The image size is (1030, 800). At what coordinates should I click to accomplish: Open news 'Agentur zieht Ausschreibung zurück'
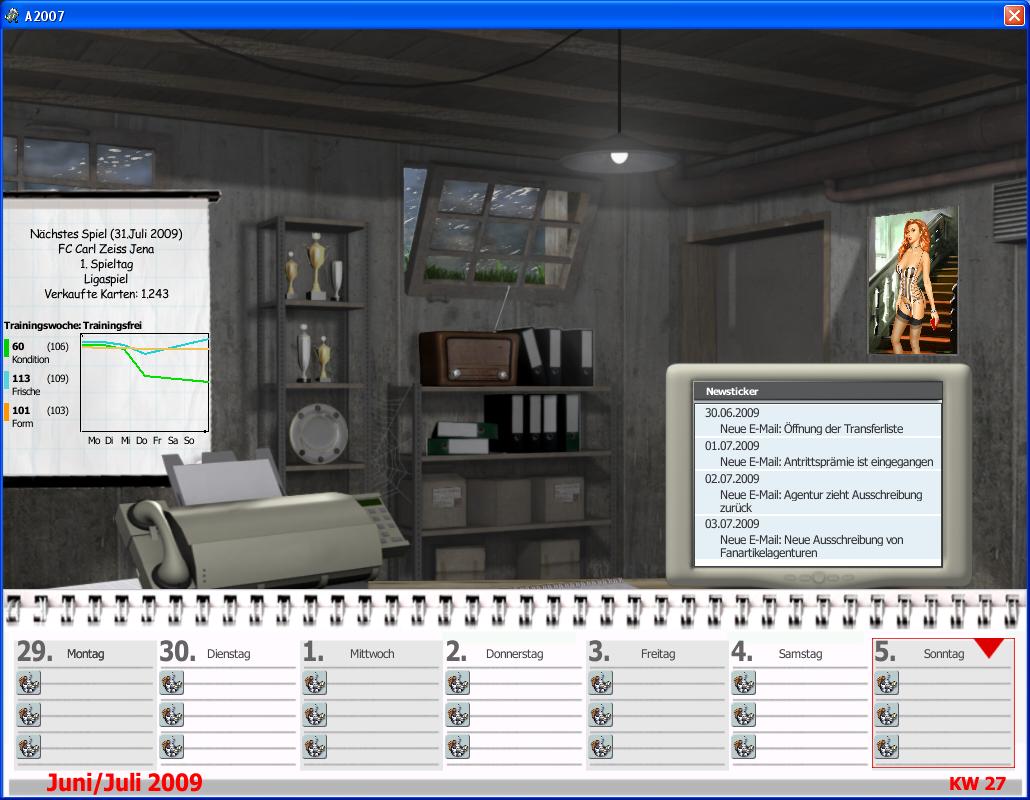click(821, 501)
